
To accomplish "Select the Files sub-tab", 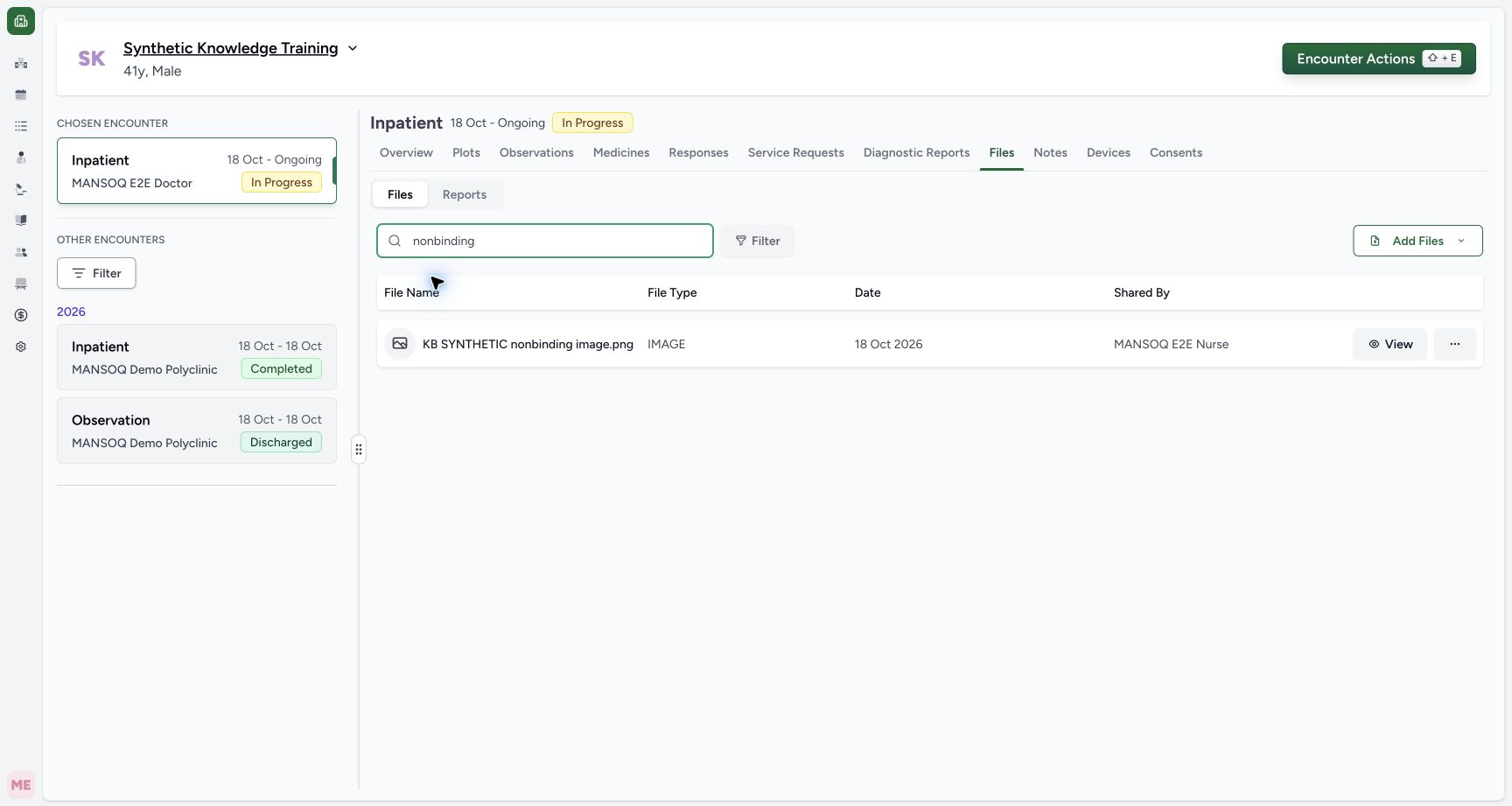I will [400, 194].
